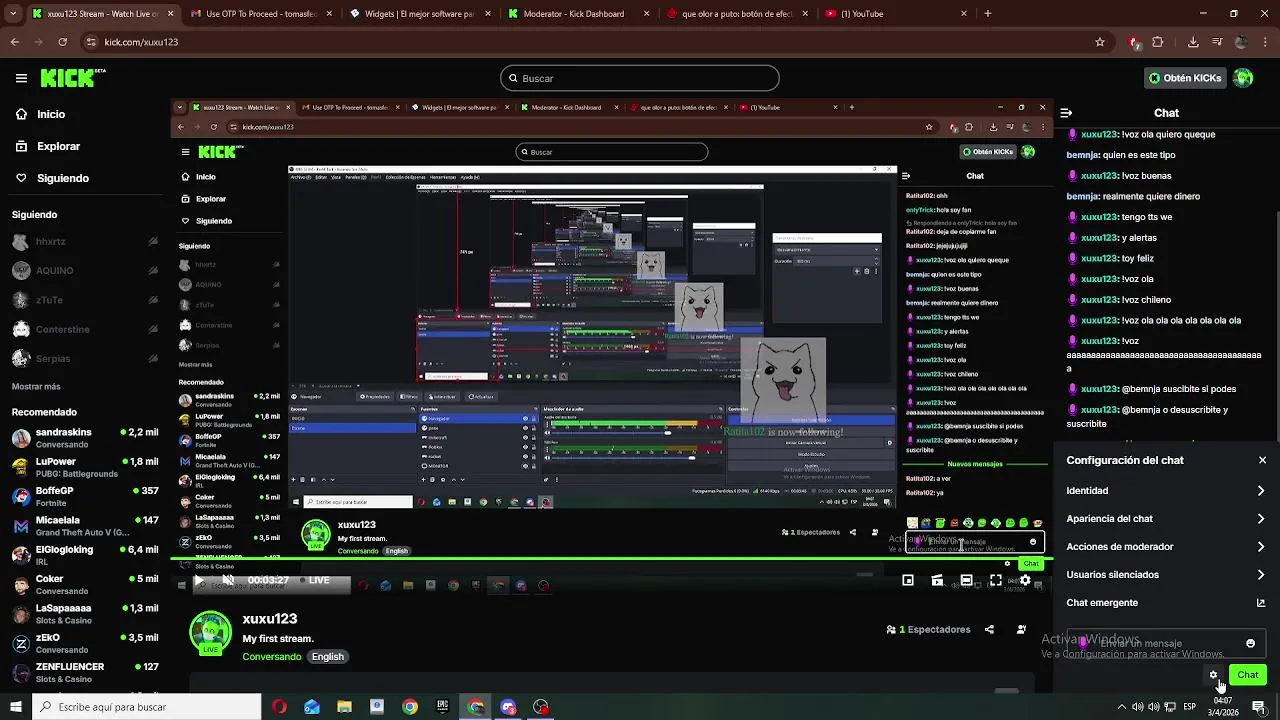
Task: Open a new browser tab
Action: 988,14
